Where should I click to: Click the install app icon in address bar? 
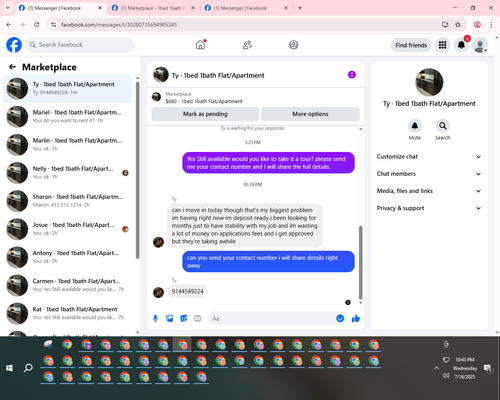pos(445,25)
